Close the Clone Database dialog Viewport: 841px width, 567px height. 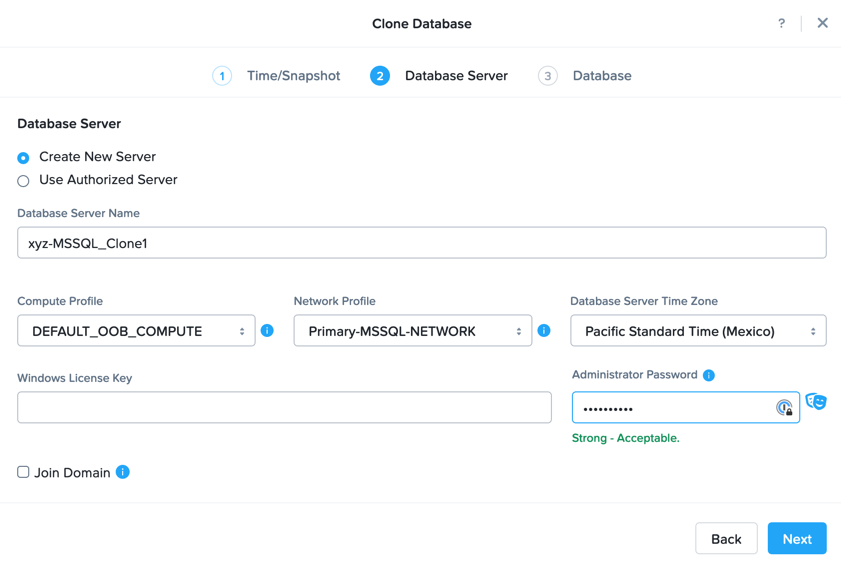[x=822, y=23]
